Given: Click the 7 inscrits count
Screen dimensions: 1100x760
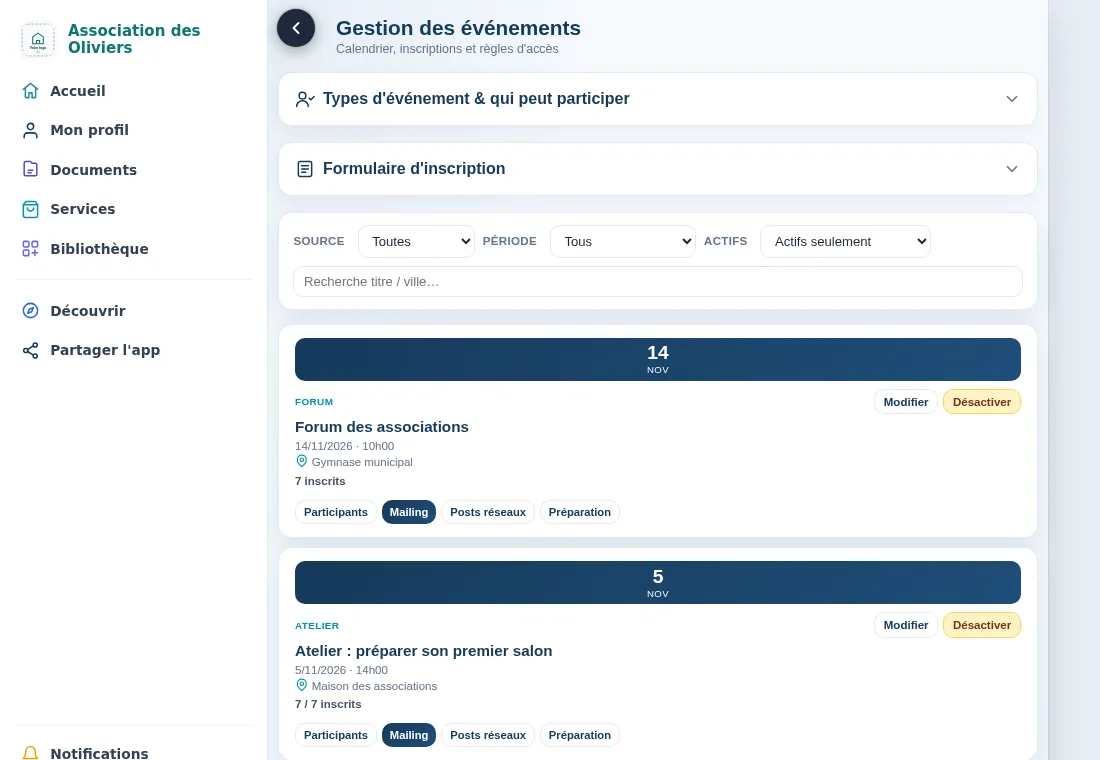Looking at the screenshot, I should coord(320,481).
